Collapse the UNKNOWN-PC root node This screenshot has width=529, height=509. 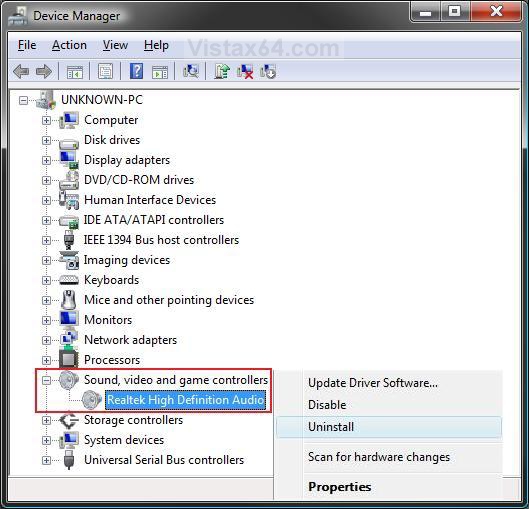[x=23, y=100]
